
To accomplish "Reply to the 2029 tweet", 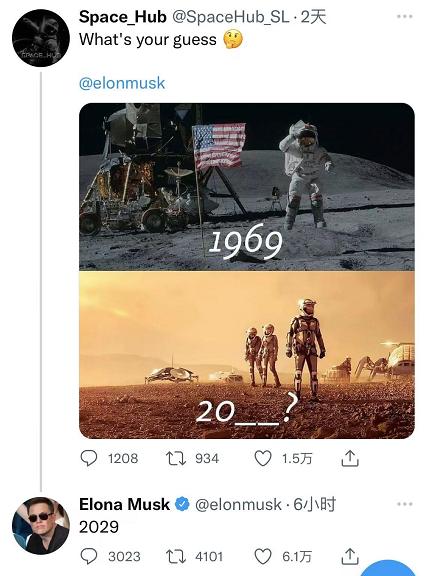I will pos(88,556).
